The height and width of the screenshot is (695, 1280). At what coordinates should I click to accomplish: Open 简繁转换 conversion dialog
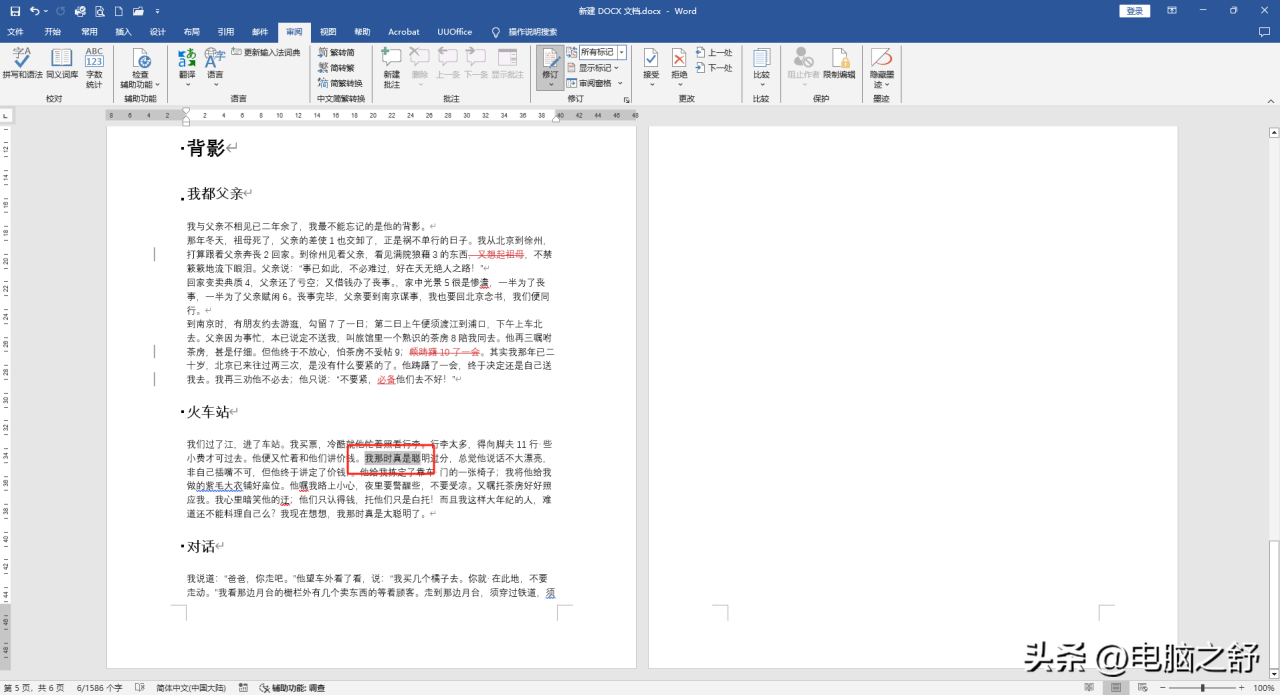pyautogui.click(x=340, y=82)
